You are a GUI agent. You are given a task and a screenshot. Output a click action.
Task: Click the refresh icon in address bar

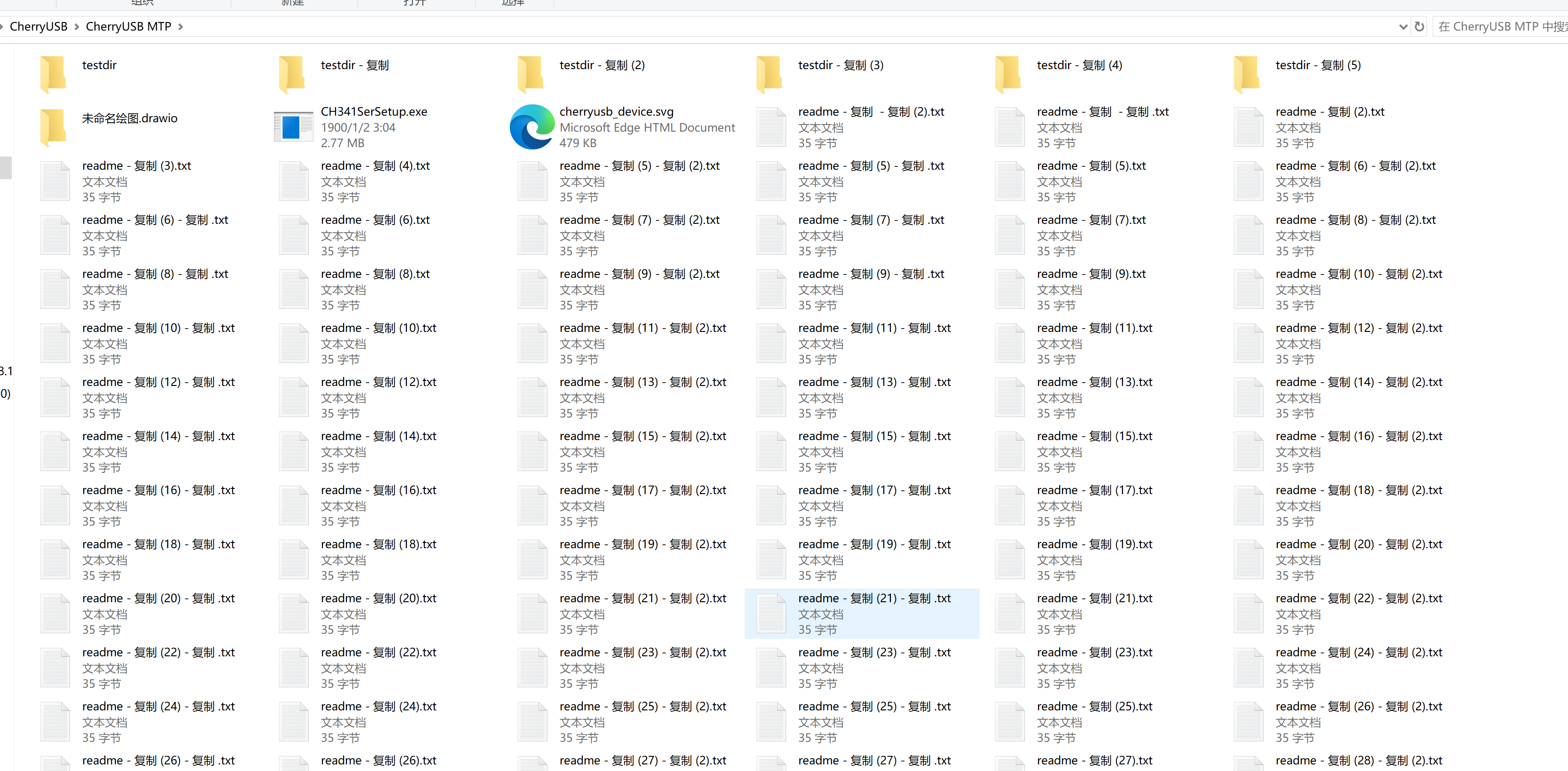tap(1419, 27)
